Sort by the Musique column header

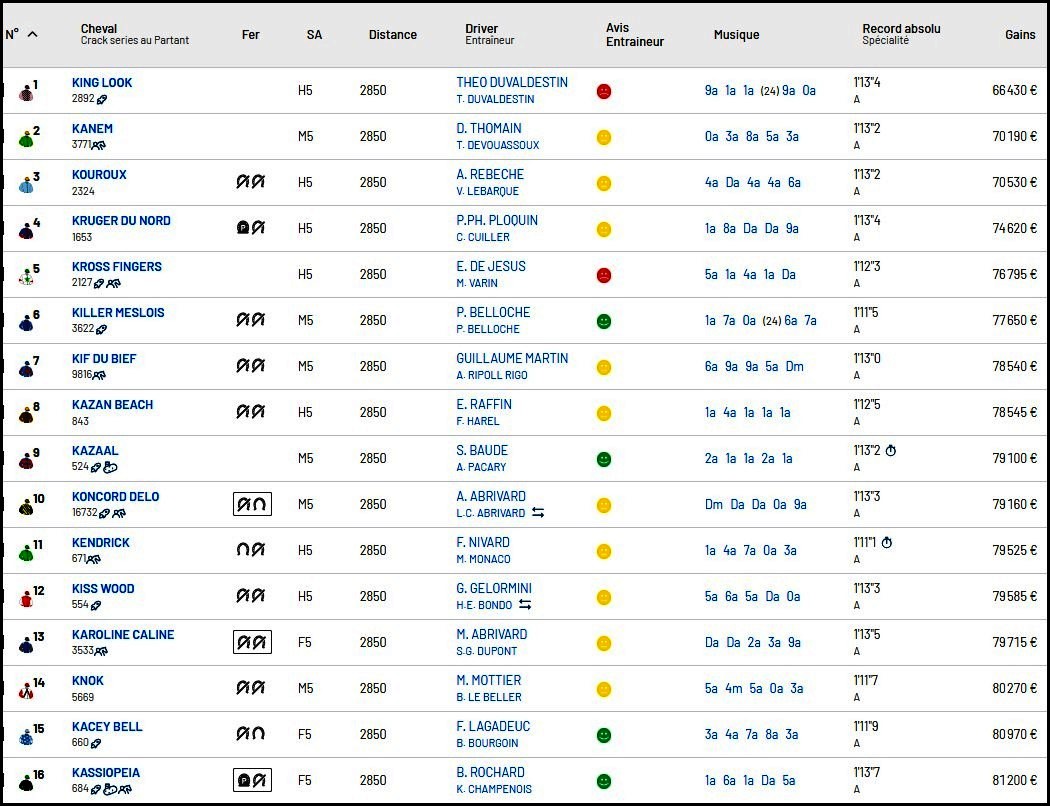click(736, 35)
